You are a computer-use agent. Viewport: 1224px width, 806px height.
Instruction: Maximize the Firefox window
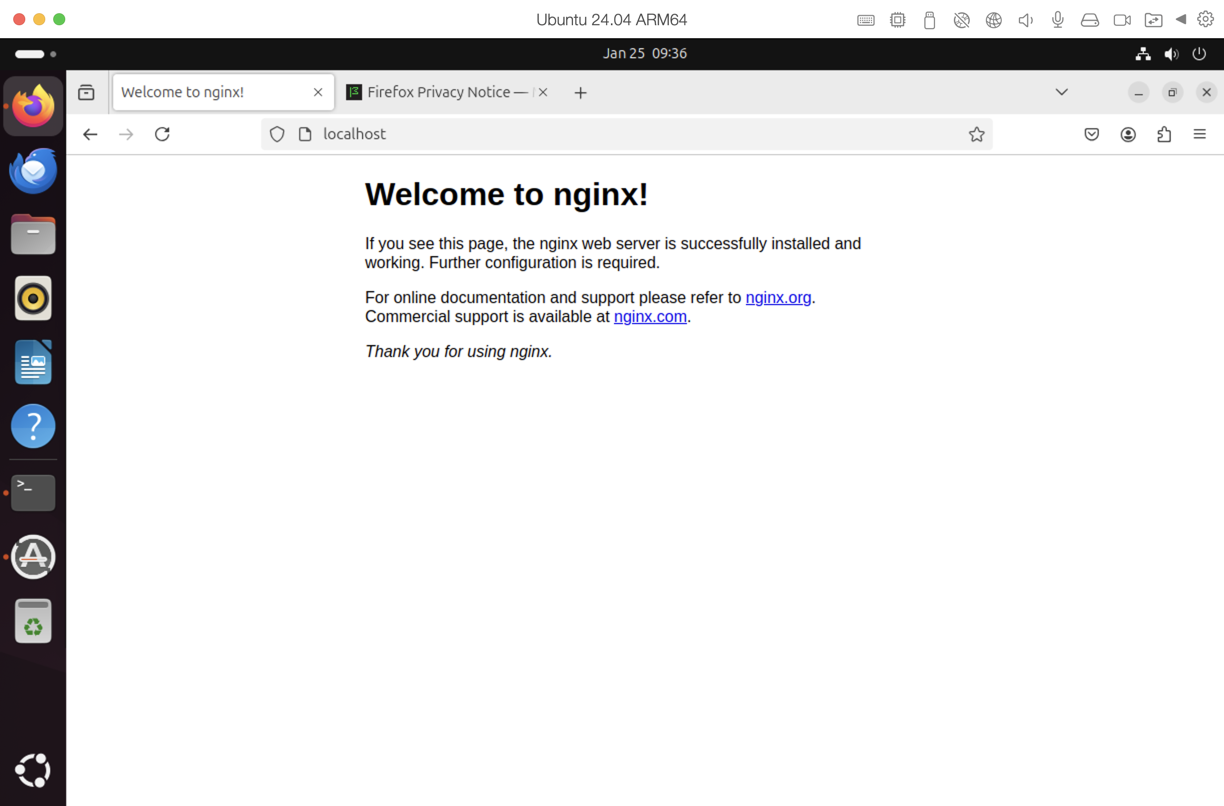(1172, 92)
